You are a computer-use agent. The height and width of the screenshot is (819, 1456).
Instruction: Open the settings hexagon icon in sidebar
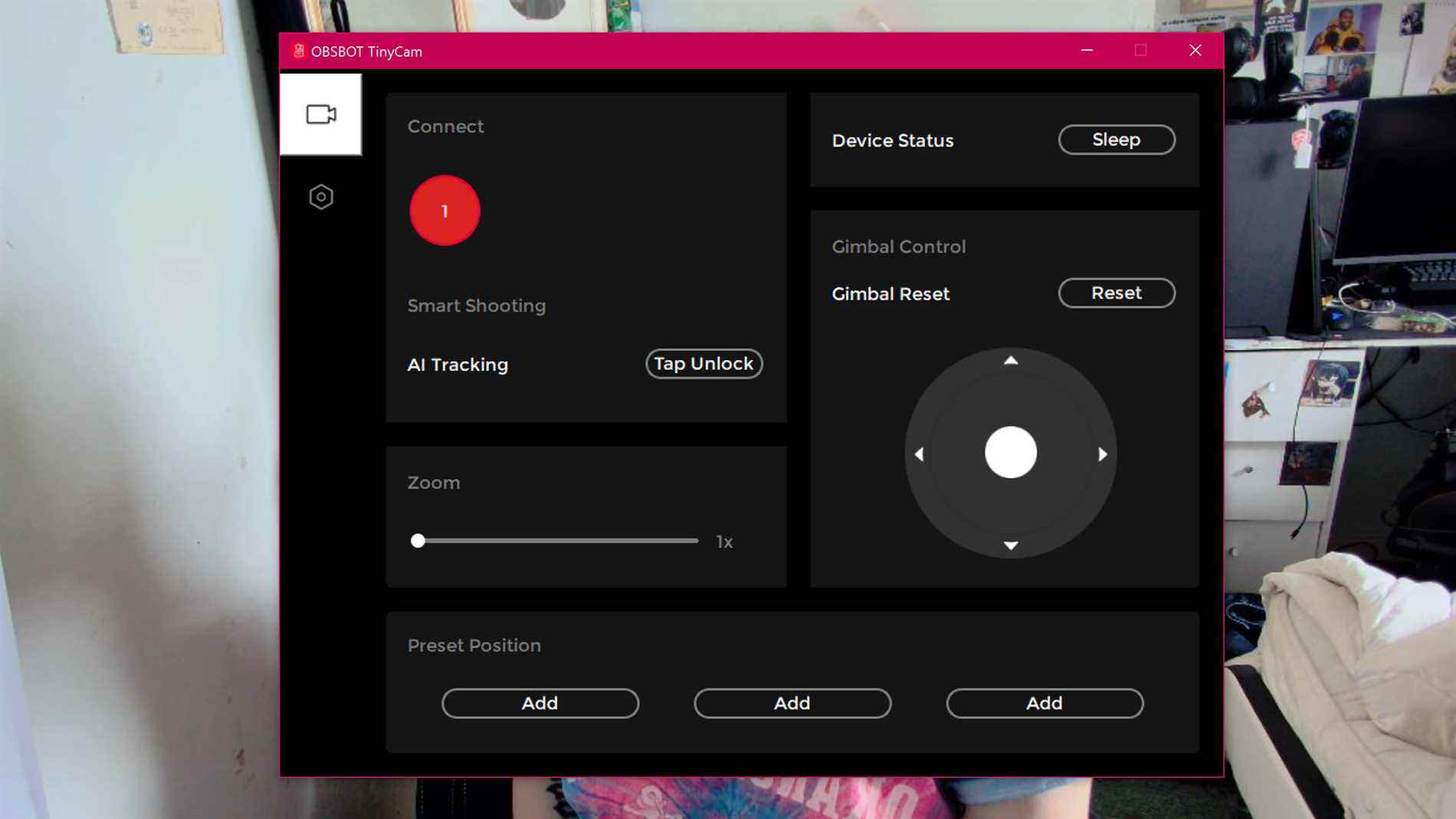321,197
